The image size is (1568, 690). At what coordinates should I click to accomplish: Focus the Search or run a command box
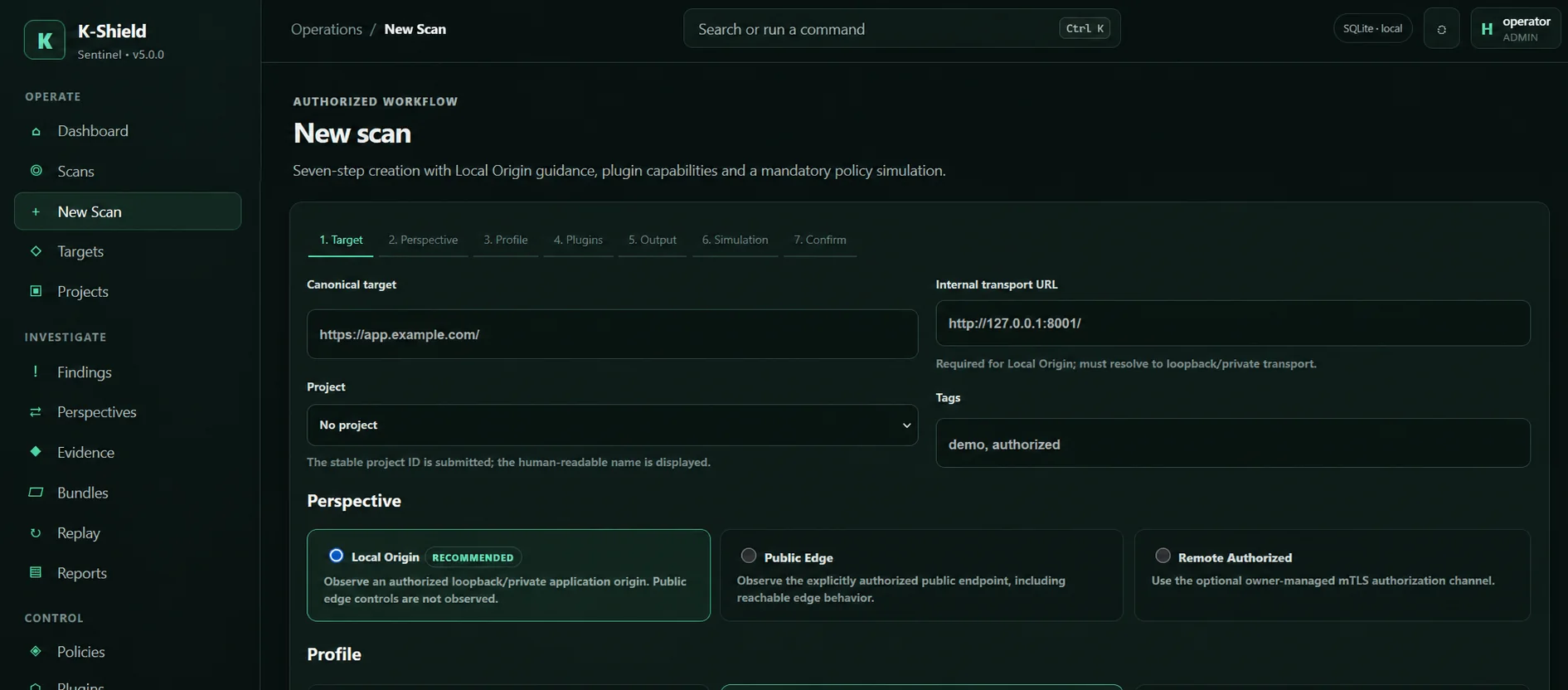tap(901, 29)
